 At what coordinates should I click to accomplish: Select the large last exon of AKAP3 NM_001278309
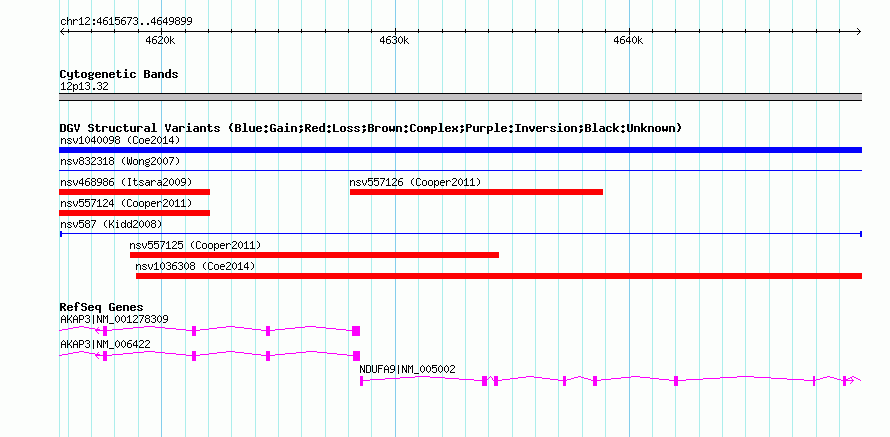click(356, 331)
